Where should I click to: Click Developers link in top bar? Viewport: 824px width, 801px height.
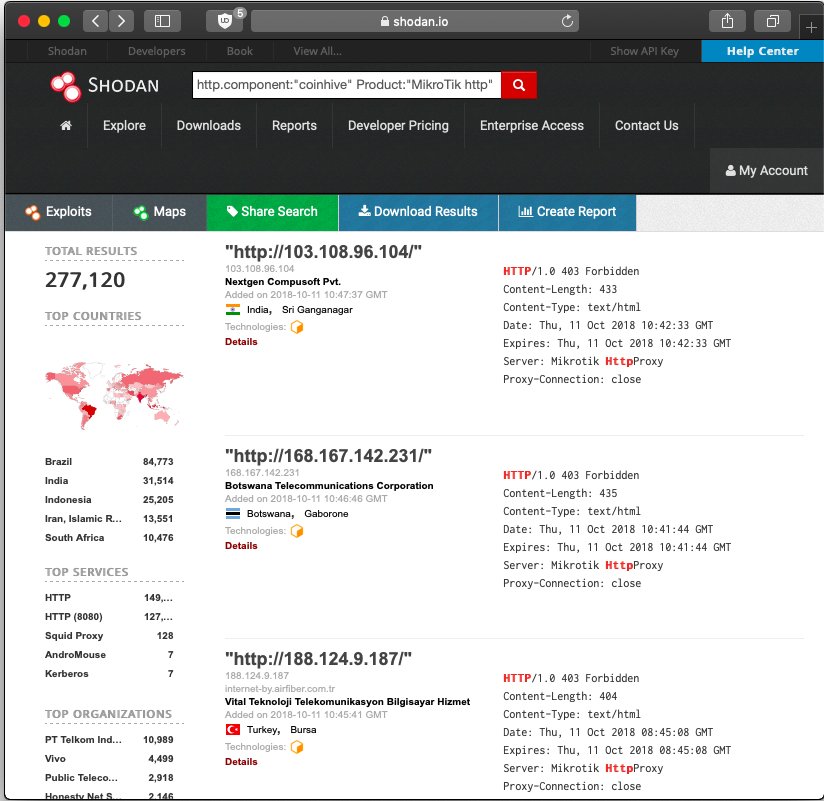(x=157, y=51)
